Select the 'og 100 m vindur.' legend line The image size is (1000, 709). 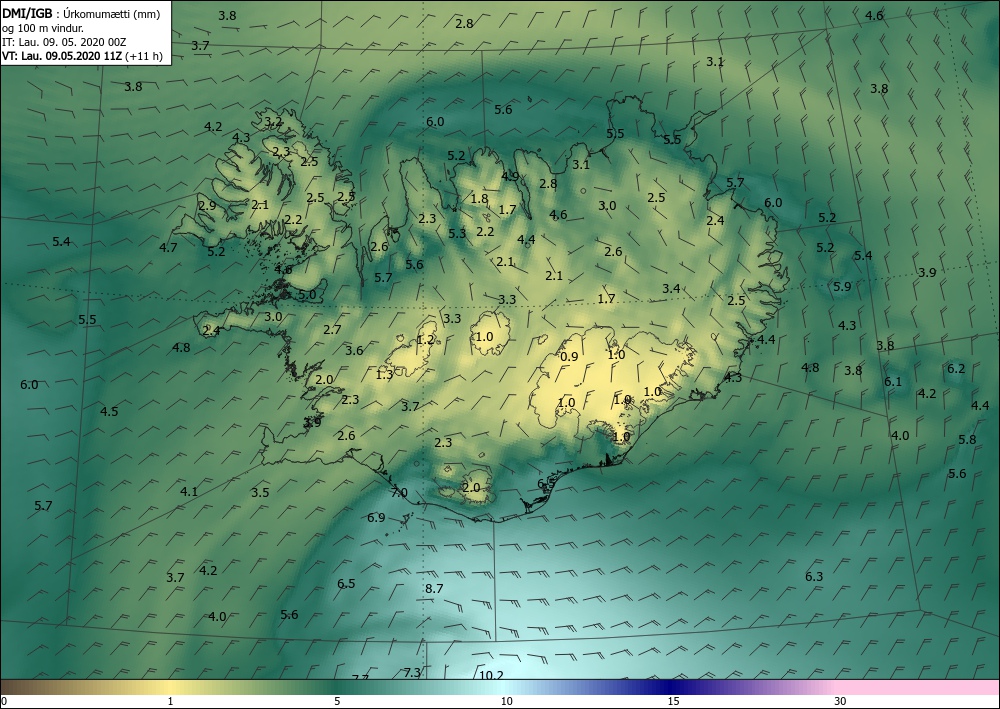tap(43, 28)
